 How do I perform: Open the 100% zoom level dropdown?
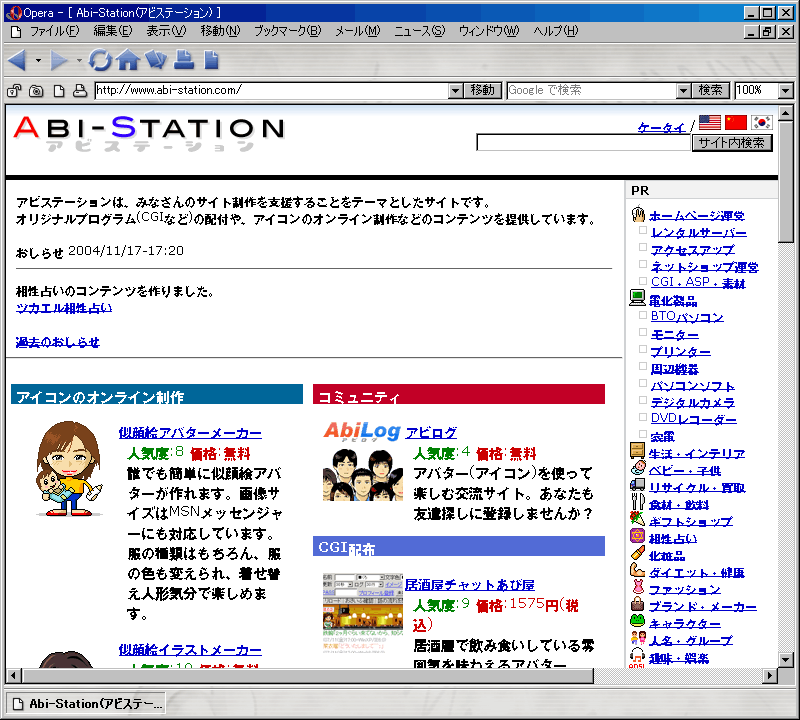(786, 91)
